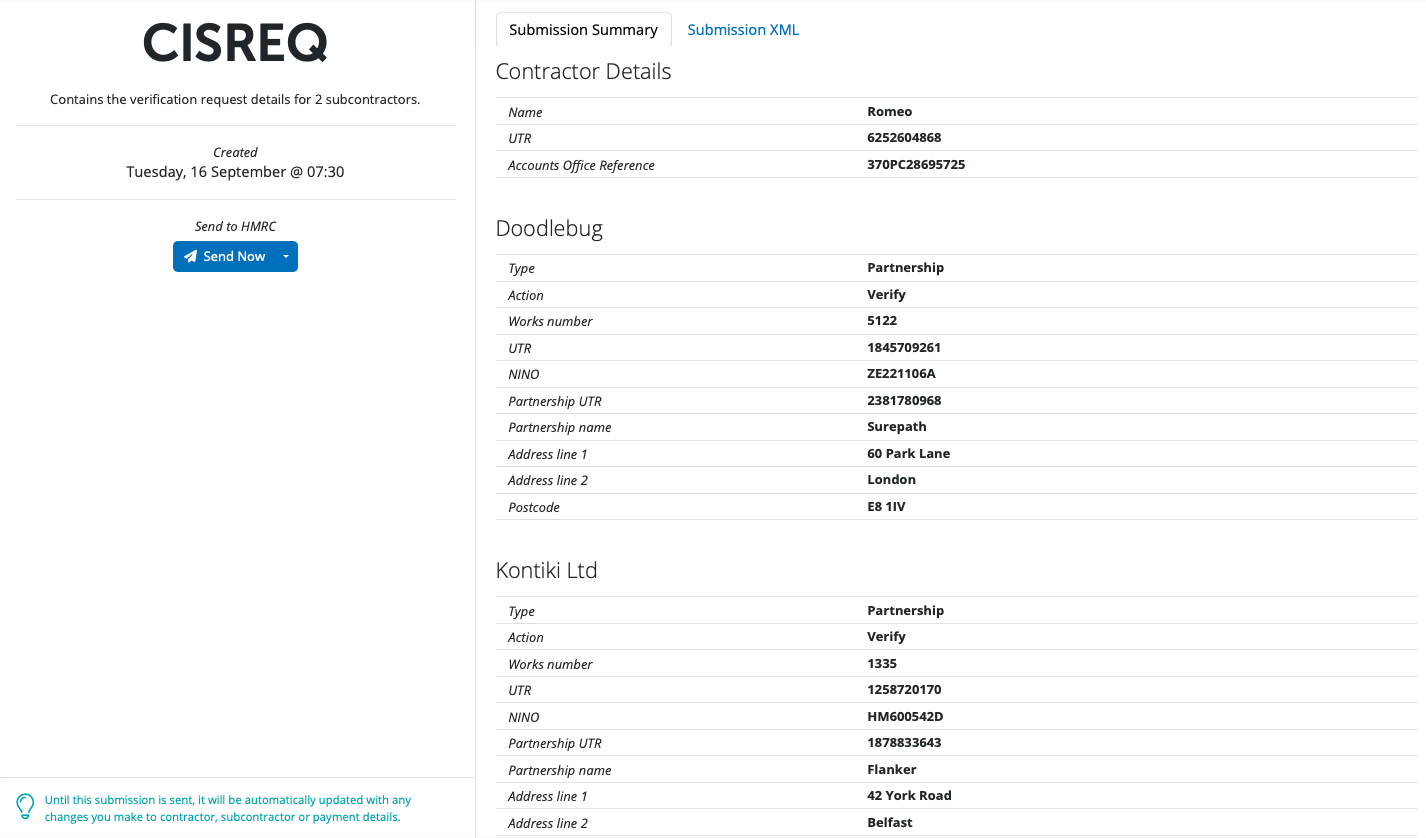Switch to the Submission Summary tab

583,30
